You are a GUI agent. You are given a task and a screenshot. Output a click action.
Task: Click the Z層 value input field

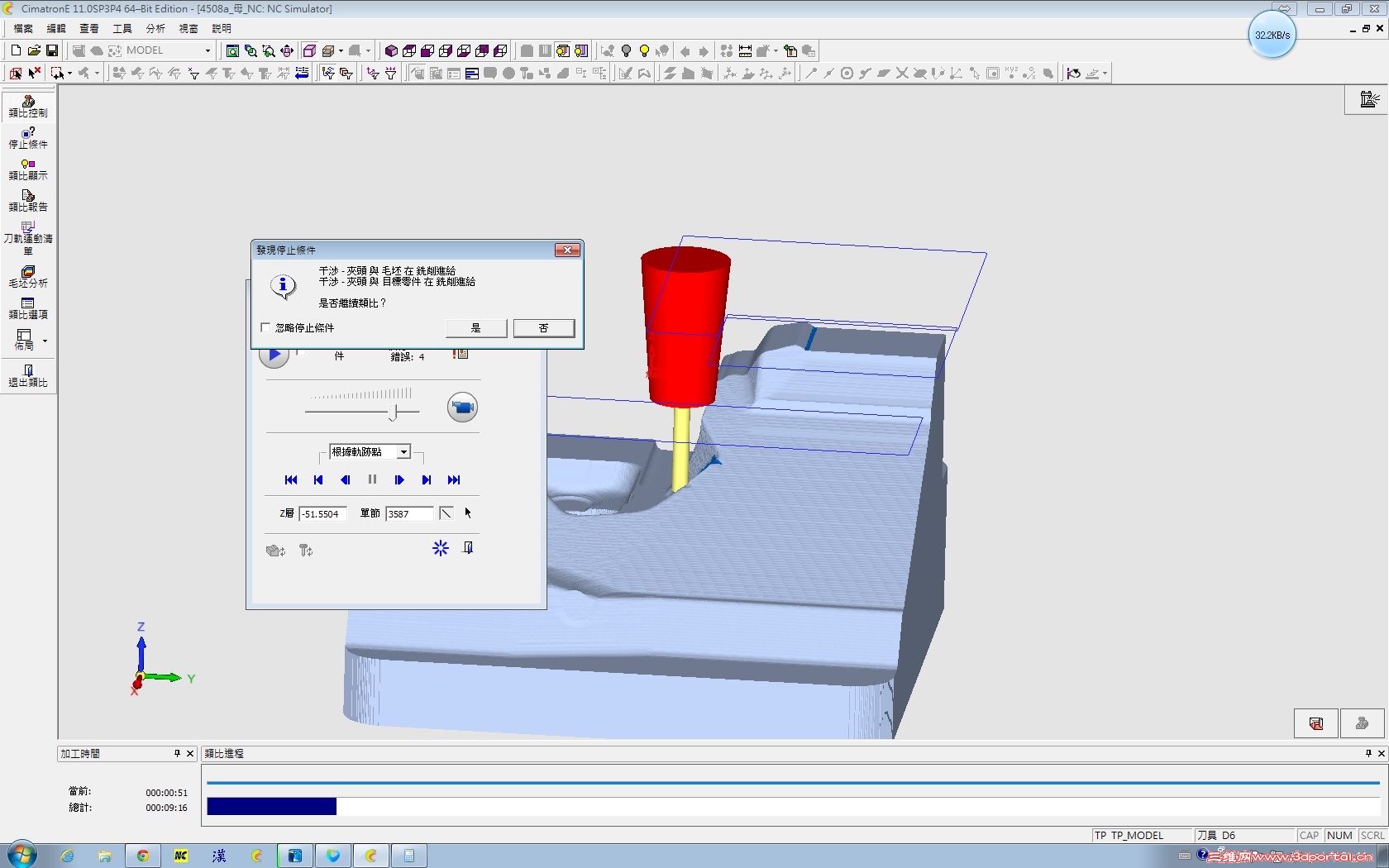click(322, 513)
